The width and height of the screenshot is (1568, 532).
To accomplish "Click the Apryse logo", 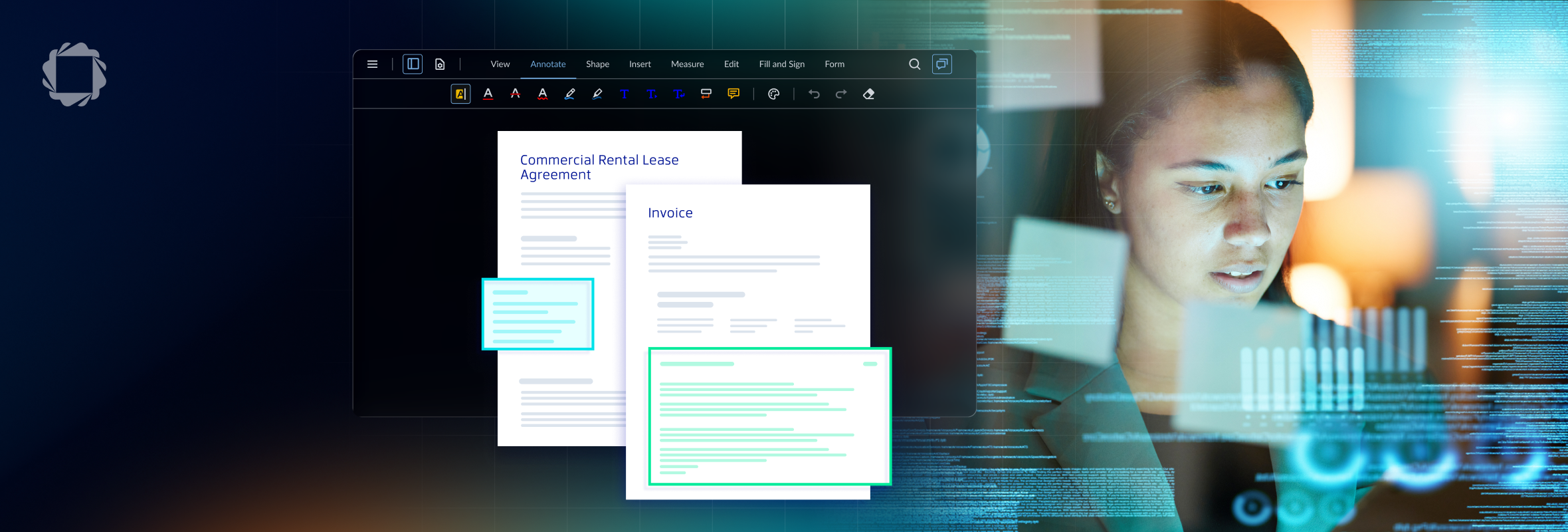I will 74,74.
